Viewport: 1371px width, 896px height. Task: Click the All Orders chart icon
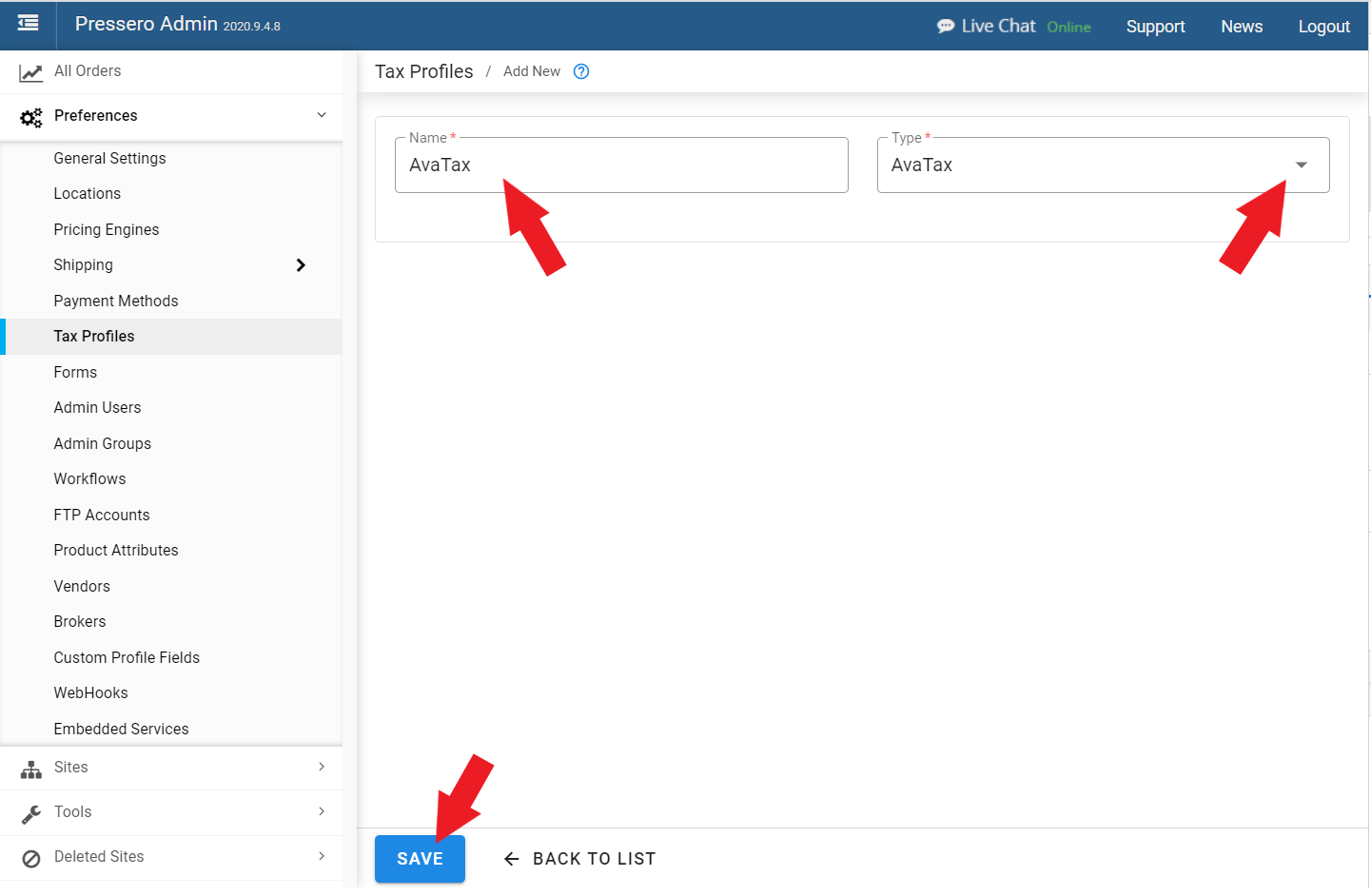click(31, 72)
